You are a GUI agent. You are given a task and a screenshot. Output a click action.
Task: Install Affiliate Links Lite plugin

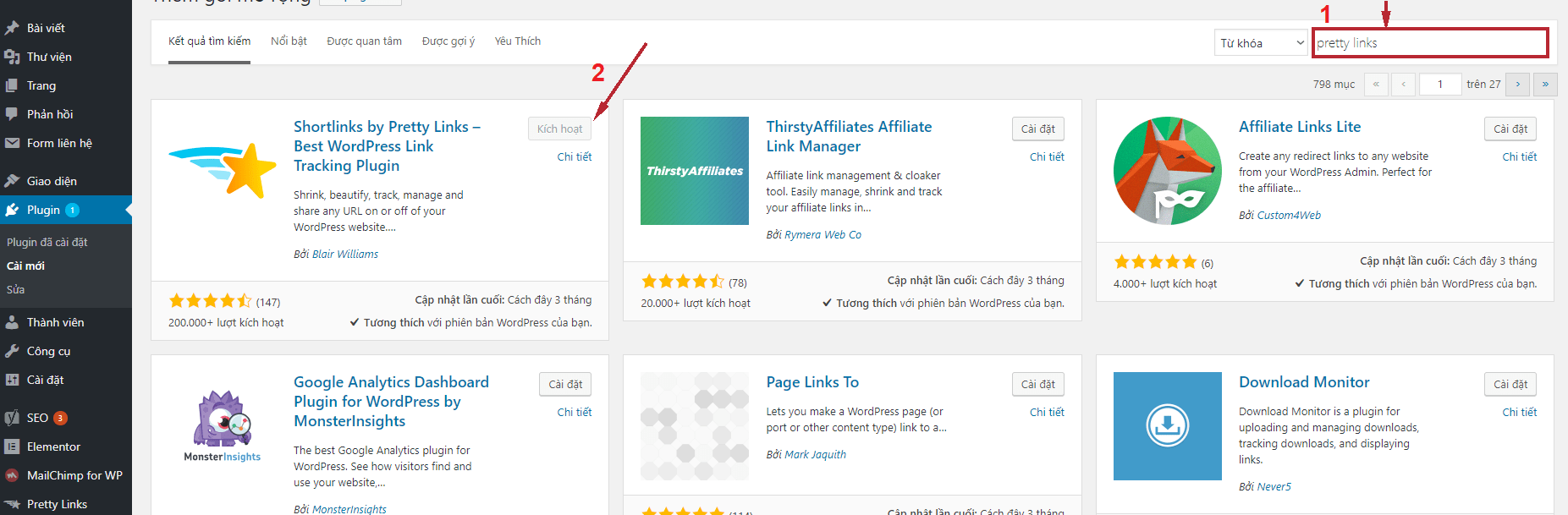tap(1510, 129)
